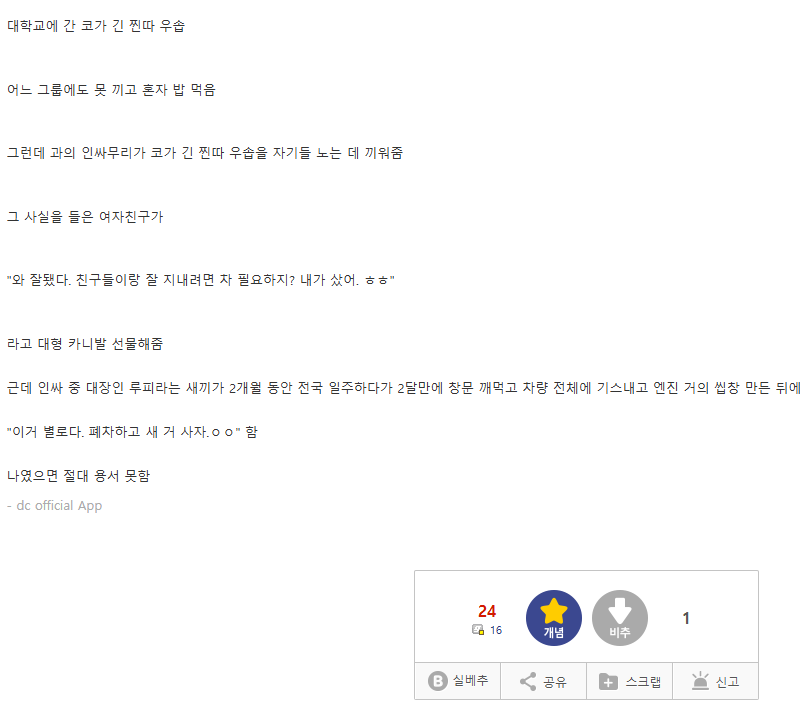Open the 공유 share option
The height and width of the screenshot is (720, 806).
(555, 682)
